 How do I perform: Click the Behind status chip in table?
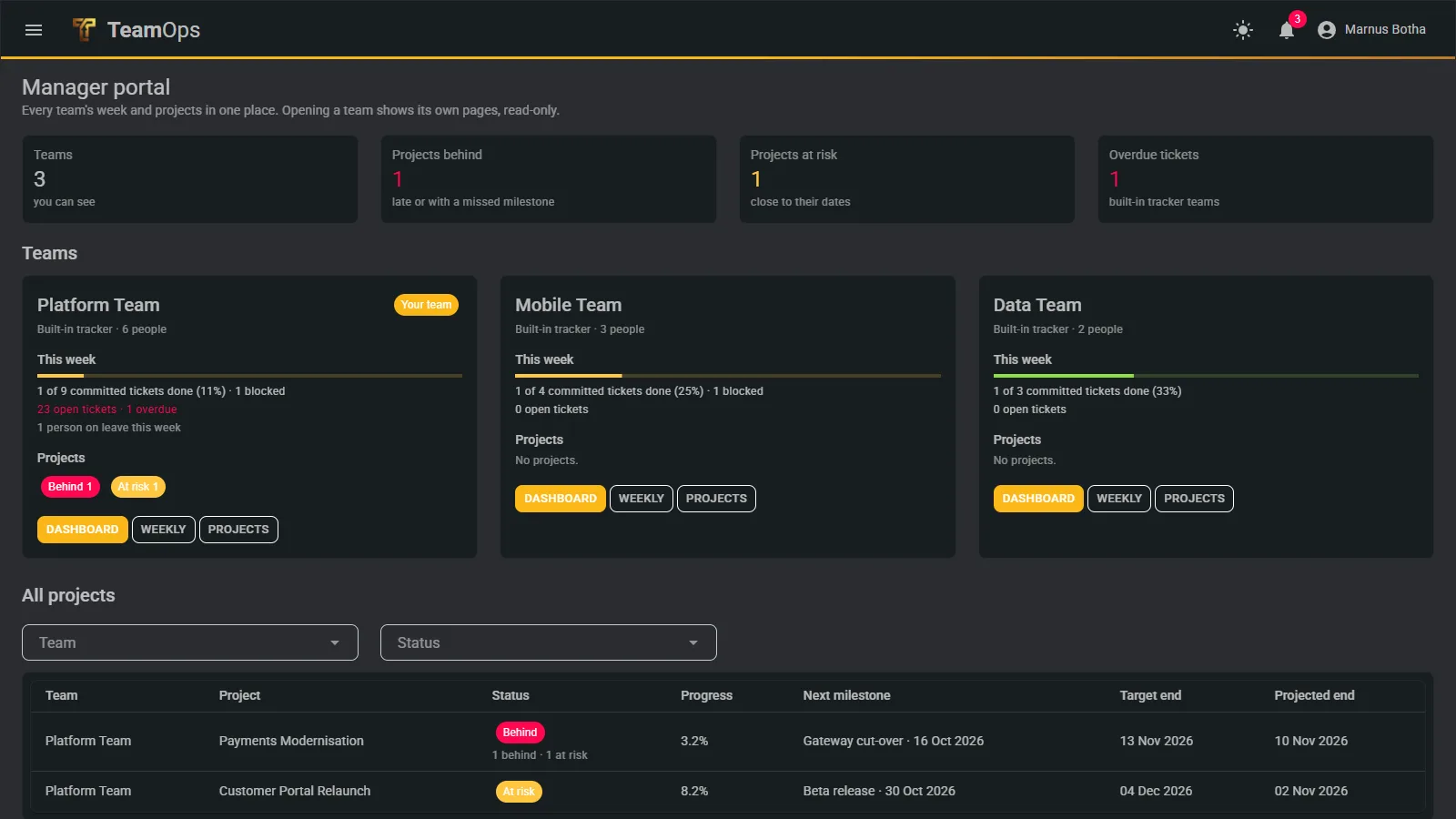pos(520,733)
